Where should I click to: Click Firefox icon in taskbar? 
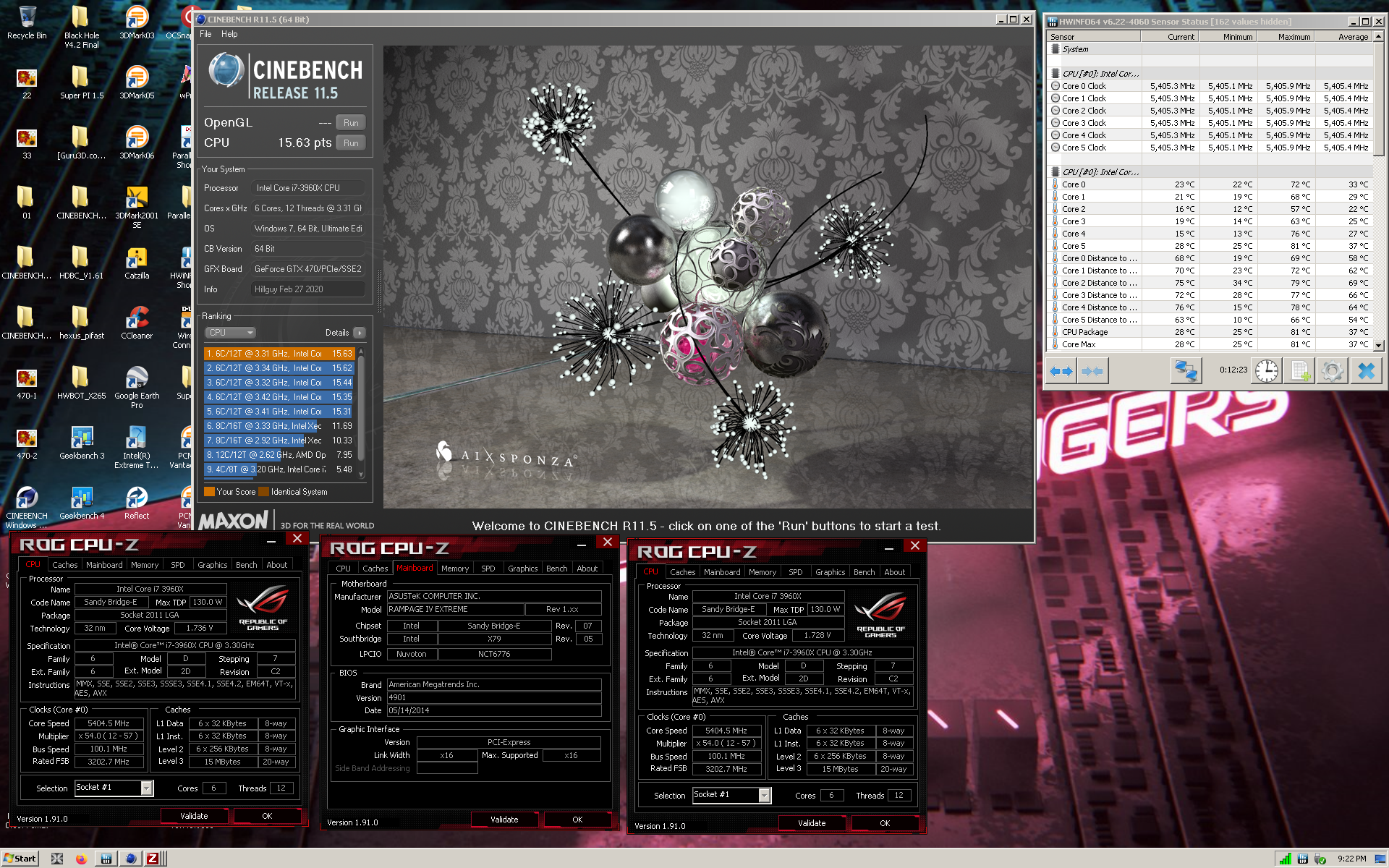(x=81, y=859)
